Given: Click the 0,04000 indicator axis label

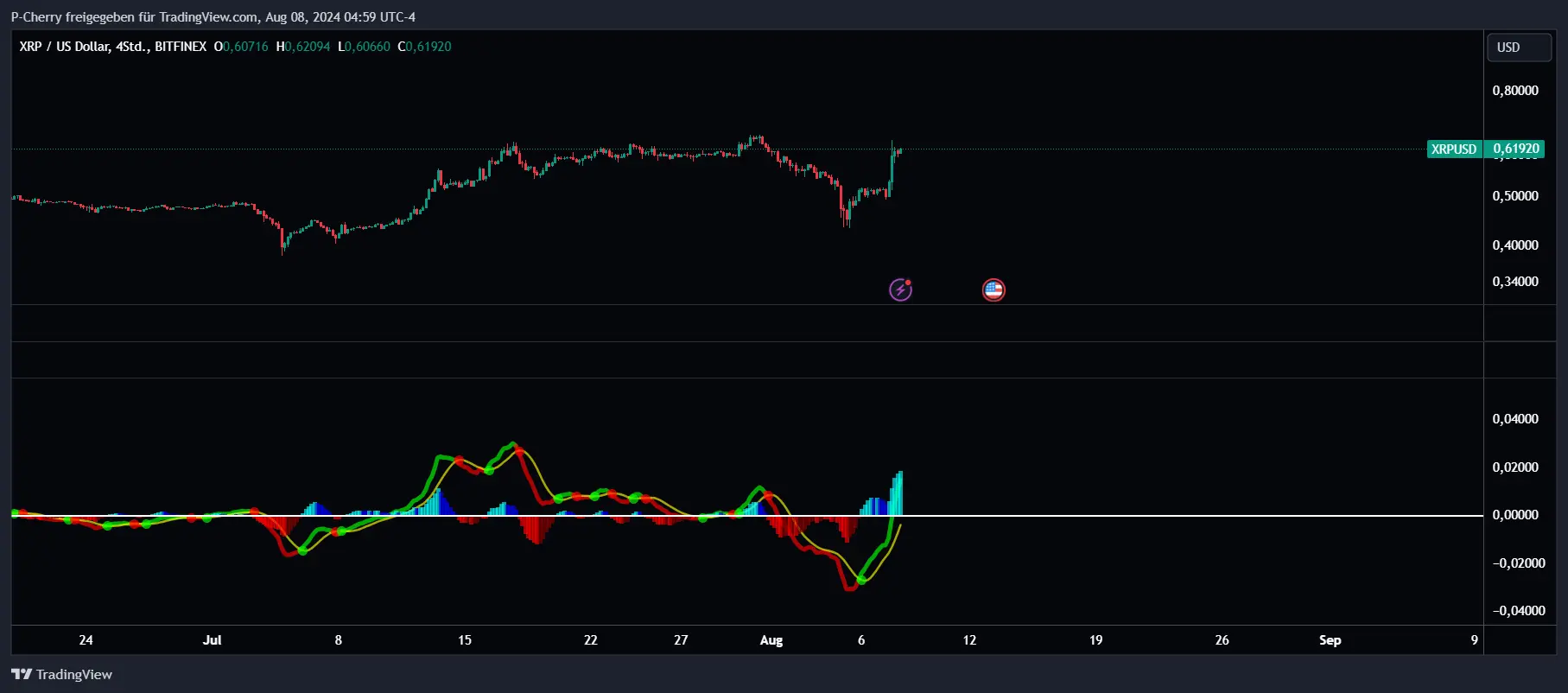Looking at the screenshot, I should pyautogui.click(x=1515, y=419).
